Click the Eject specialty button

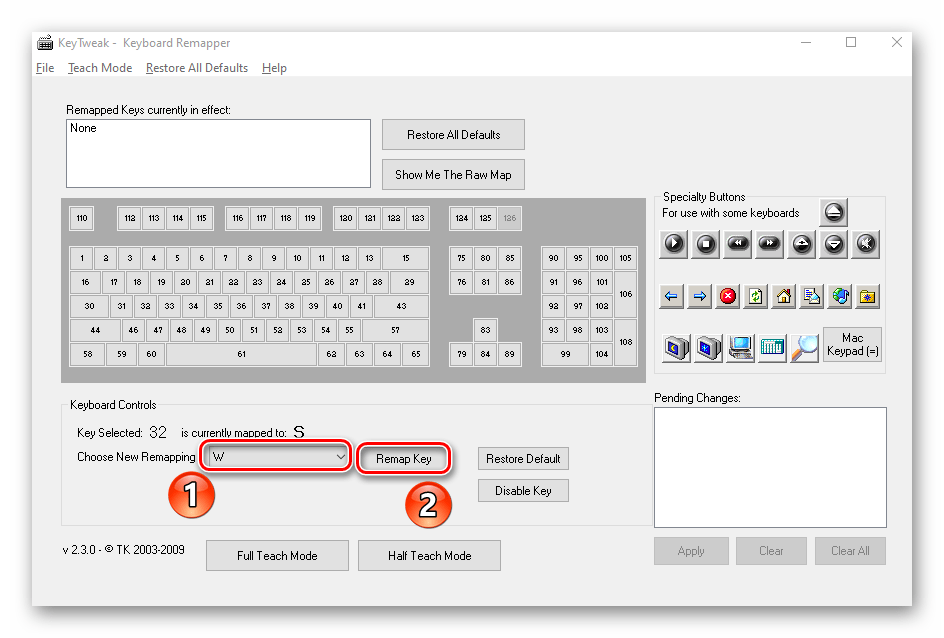tap(834, 212)
